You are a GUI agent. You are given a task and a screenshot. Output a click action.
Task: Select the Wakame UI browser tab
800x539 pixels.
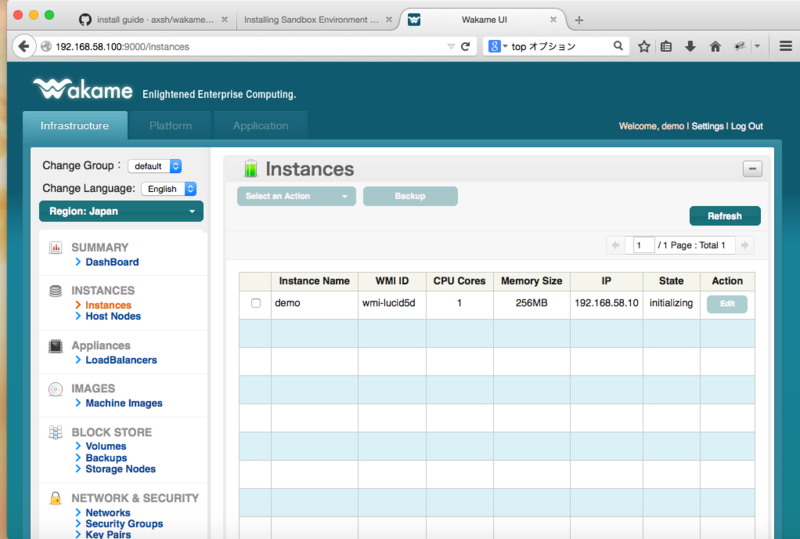pyautogui.click(x=484, y=20)
